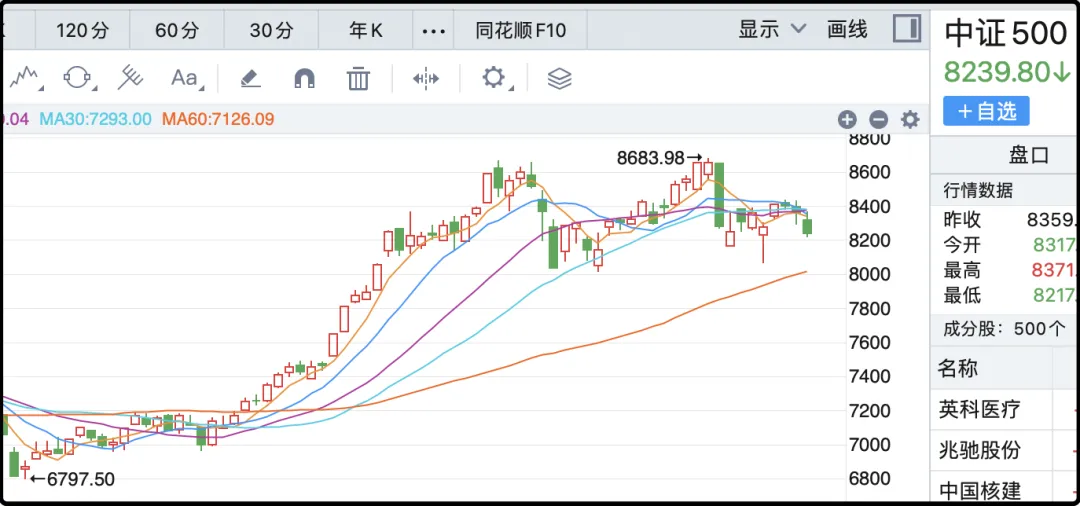
Task: Open the layers stack icon
Action: tap(560, 77)
